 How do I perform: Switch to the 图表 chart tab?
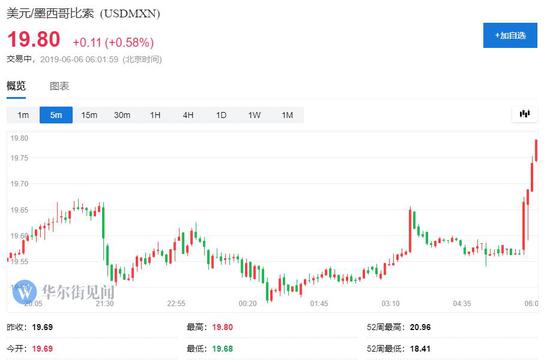tap(59, 86)
